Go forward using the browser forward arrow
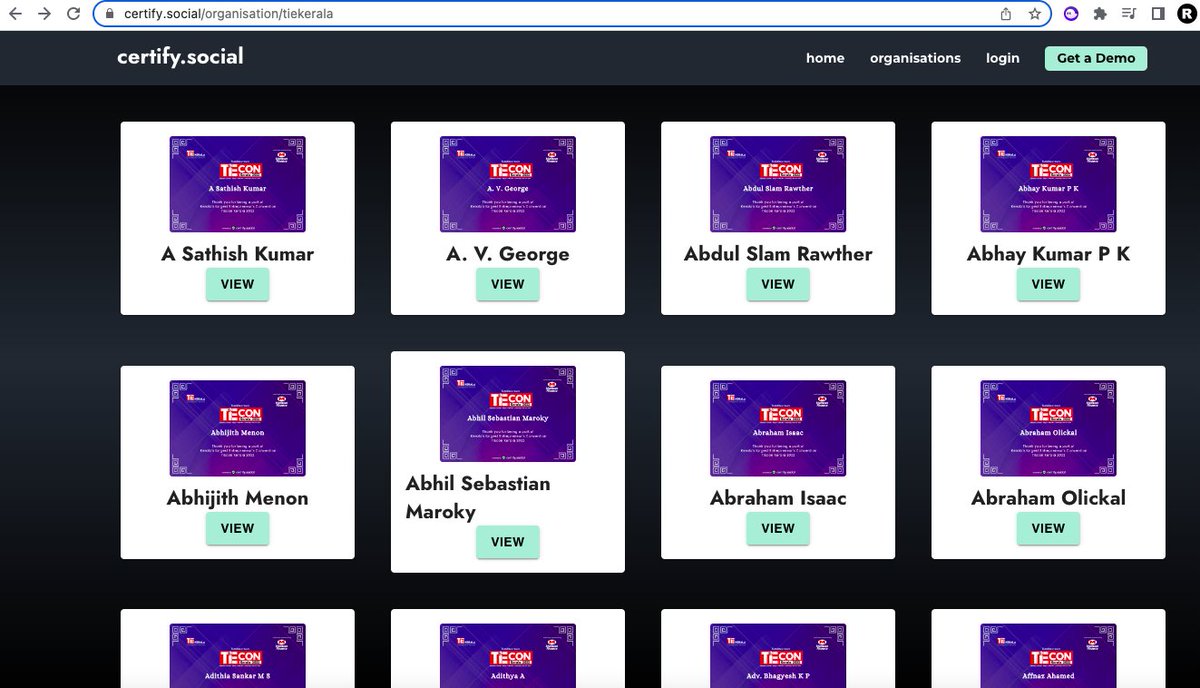This screenshot has width=1200, height=688. (x=44, y=14)
